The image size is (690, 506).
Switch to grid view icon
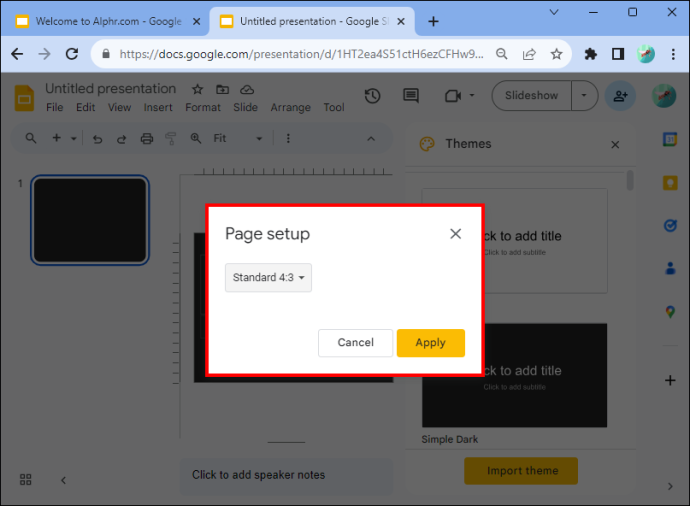pyautogui.click(x=26, y=480)
